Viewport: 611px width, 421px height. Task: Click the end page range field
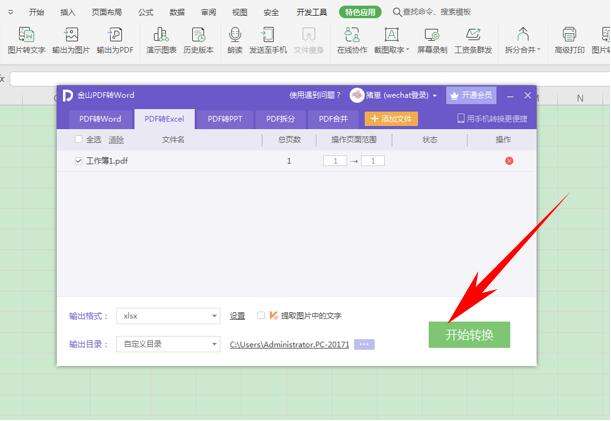pos(373,161)
